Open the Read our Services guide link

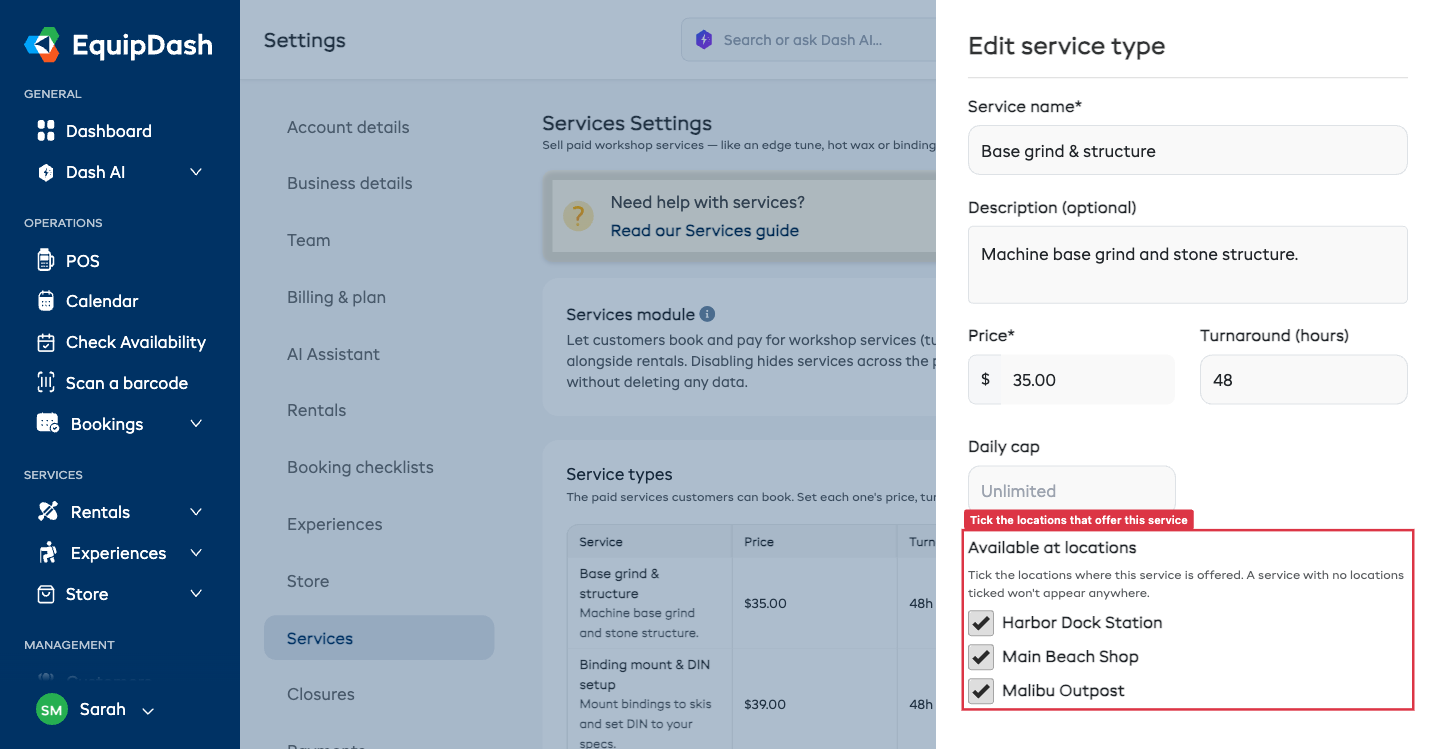(704, 231)
